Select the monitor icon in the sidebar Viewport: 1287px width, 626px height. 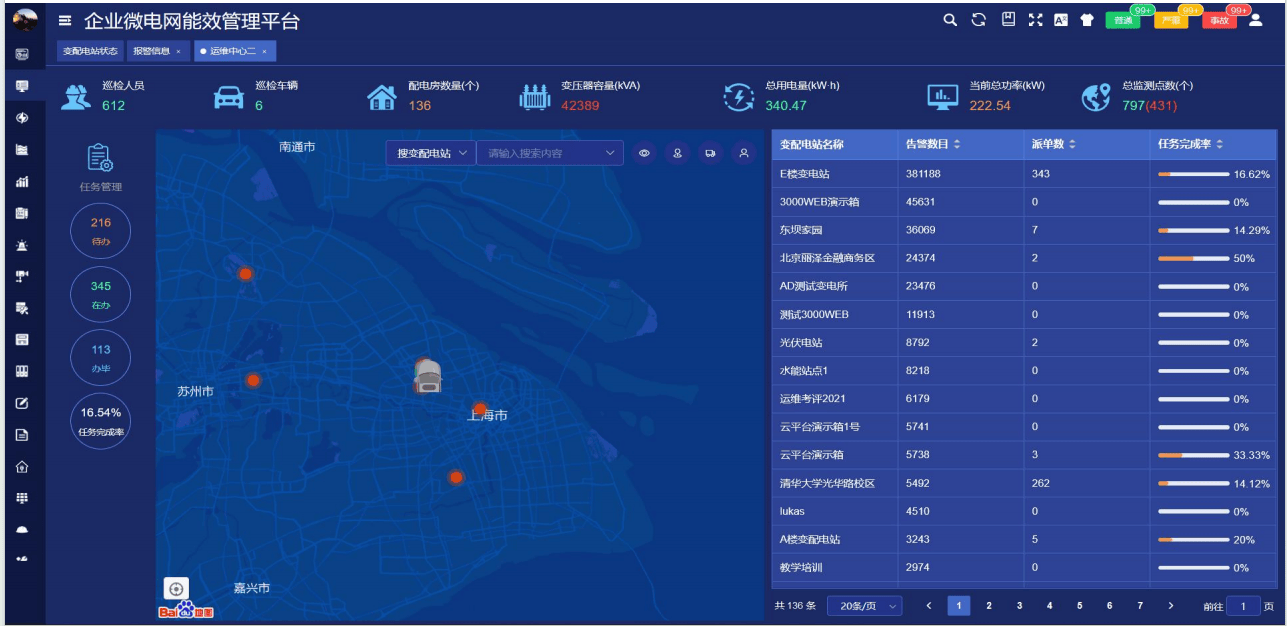point(22,86)
